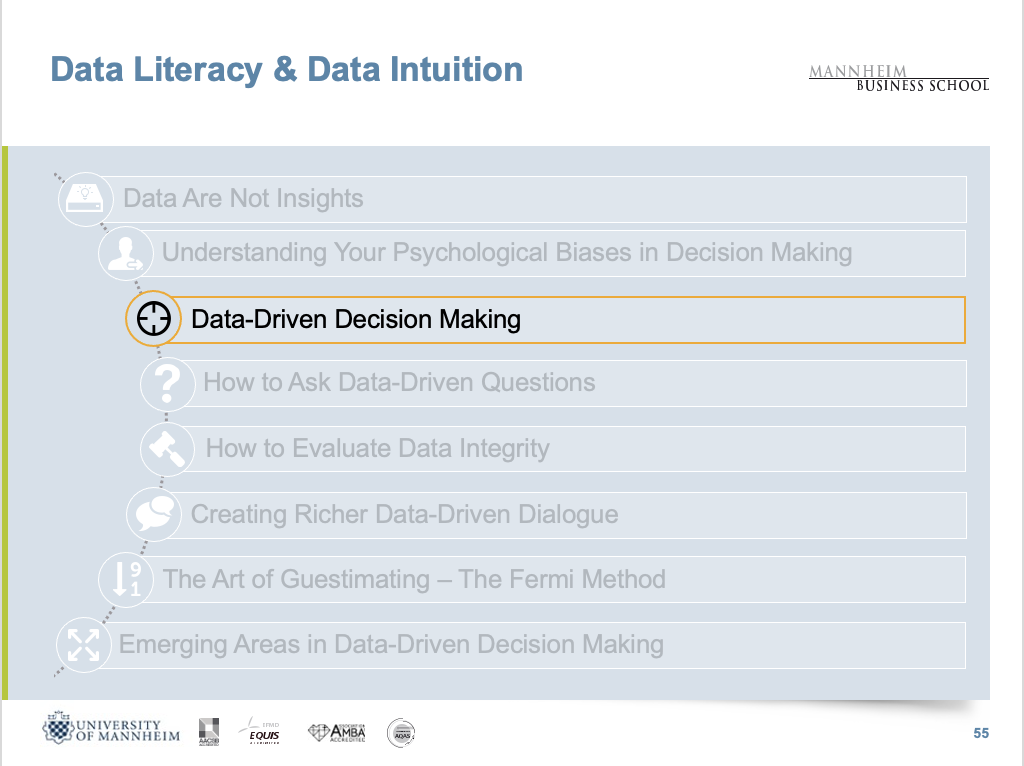Screen dimensions: 1024x766
Task: Jump to The Art of Guestimating section
Action: 414,579
